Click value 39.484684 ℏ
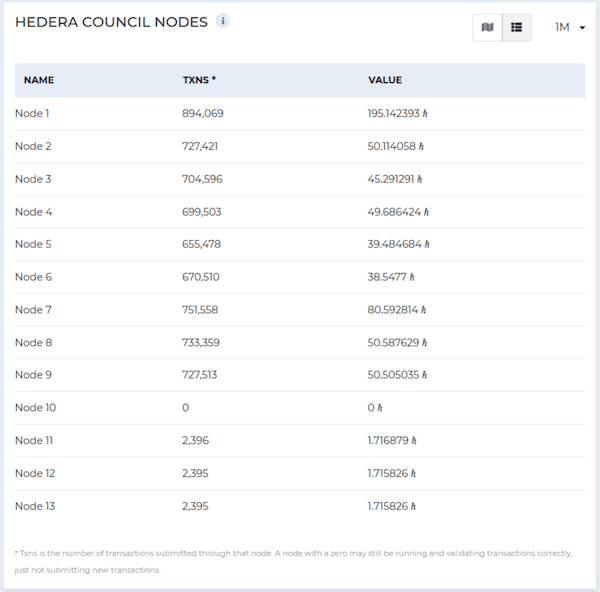This screenshot has height=592, width=600. (x=399, y=244)
